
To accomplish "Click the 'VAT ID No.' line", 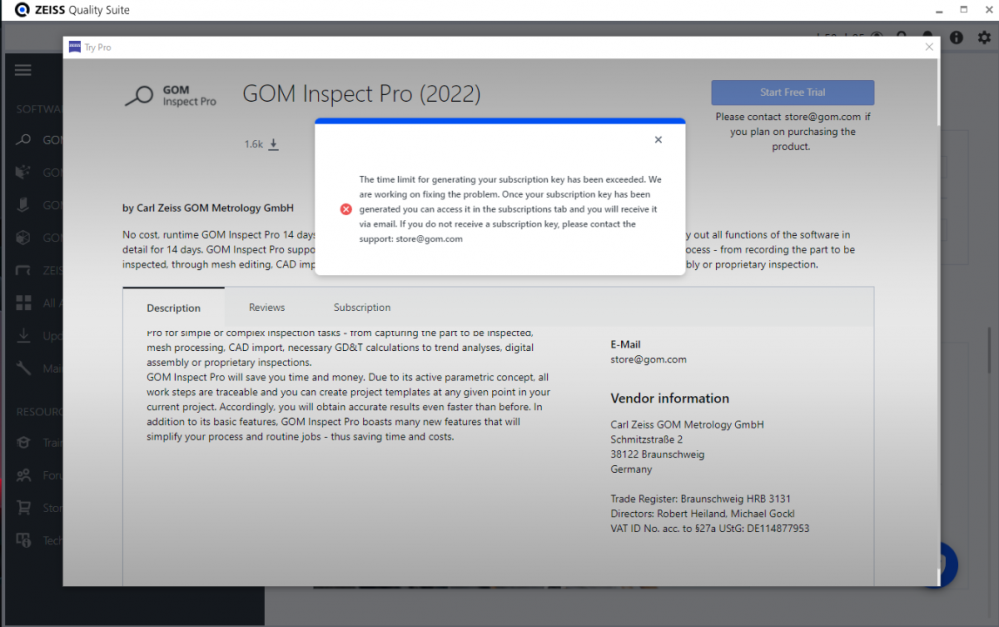I will click(710, 528).
